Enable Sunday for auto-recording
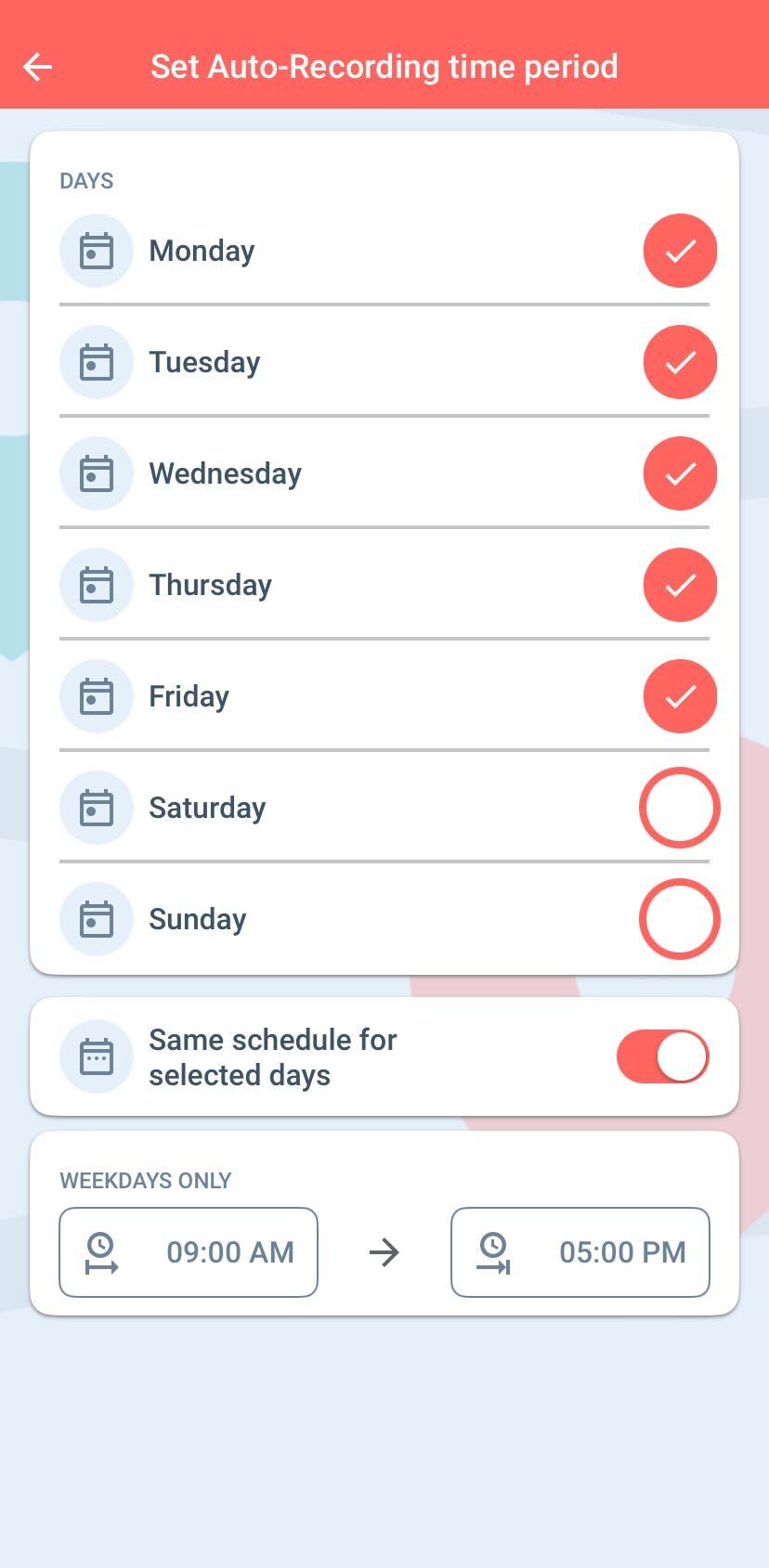This screenshot has height=1568, width=769. [680, 919]
